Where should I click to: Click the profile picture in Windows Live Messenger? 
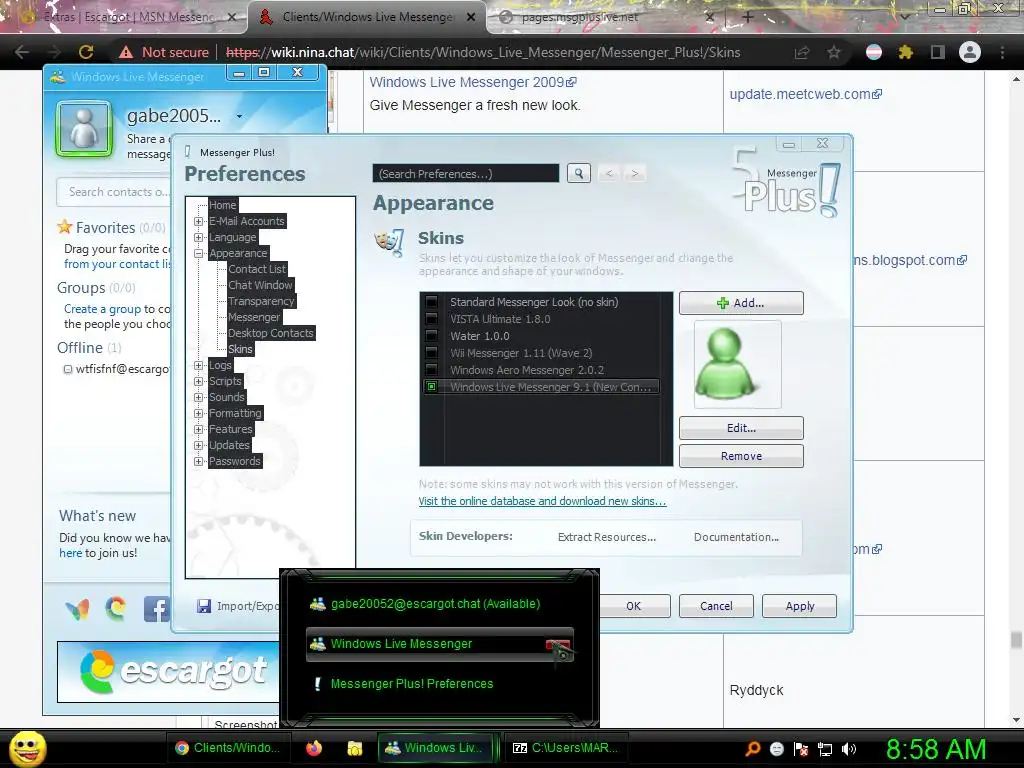(84, 129)
